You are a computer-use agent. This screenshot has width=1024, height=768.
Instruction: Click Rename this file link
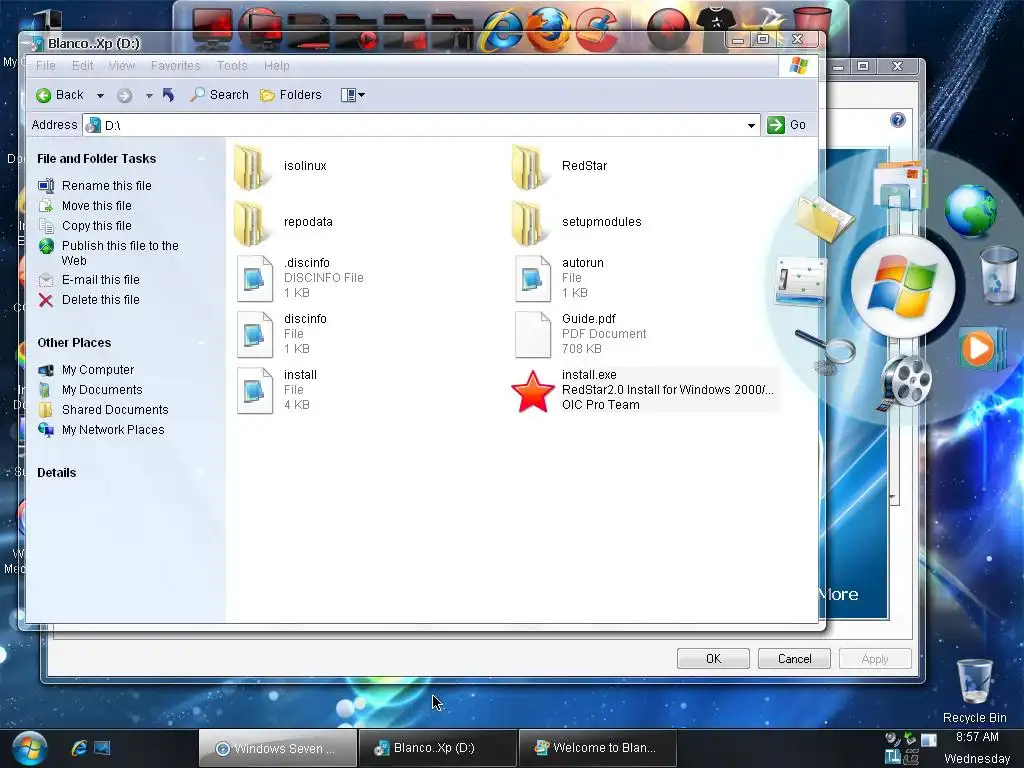106,185
